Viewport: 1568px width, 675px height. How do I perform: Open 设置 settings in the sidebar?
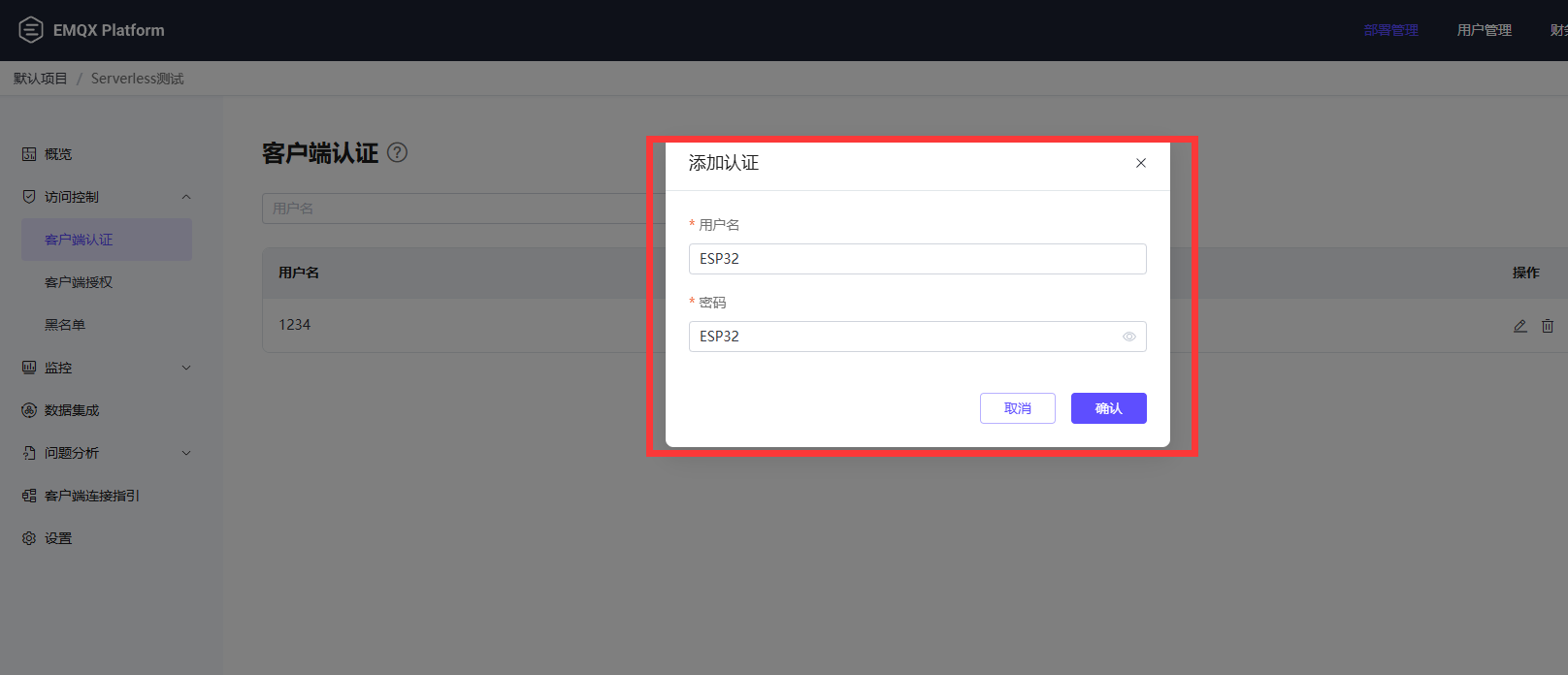click(58, 538)
